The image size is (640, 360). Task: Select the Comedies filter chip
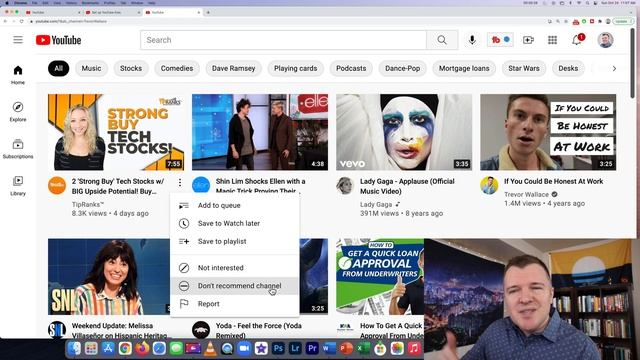pyautogui.click(x=177, y=68)
